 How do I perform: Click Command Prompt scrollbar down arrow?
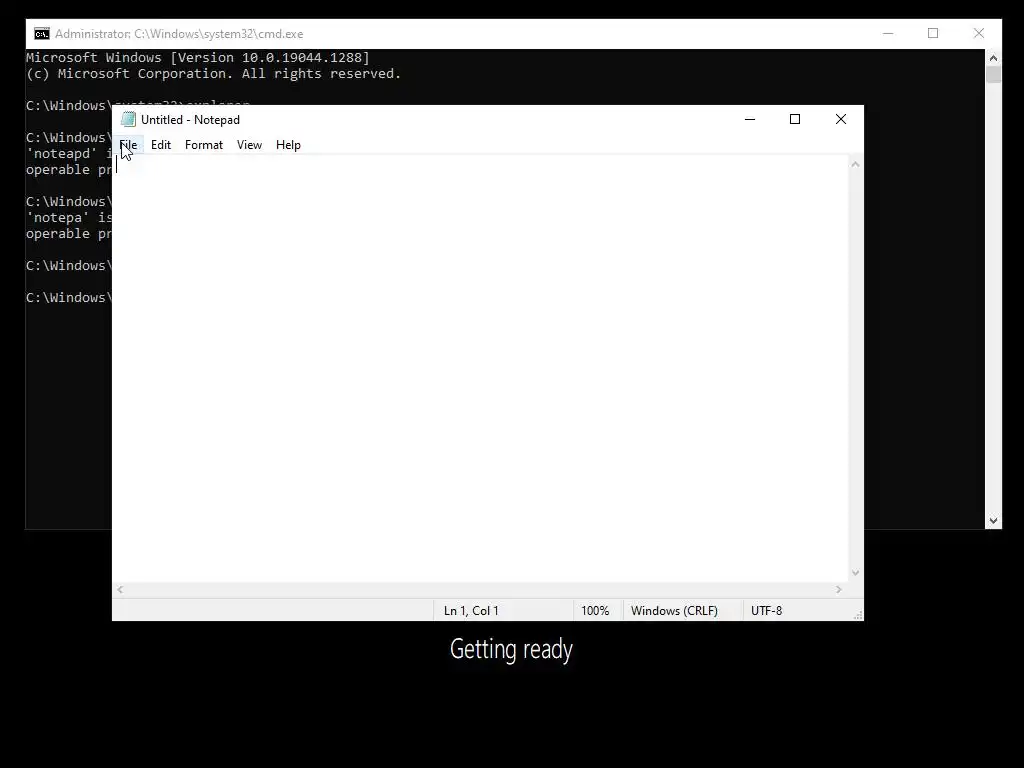pos(993,520)
